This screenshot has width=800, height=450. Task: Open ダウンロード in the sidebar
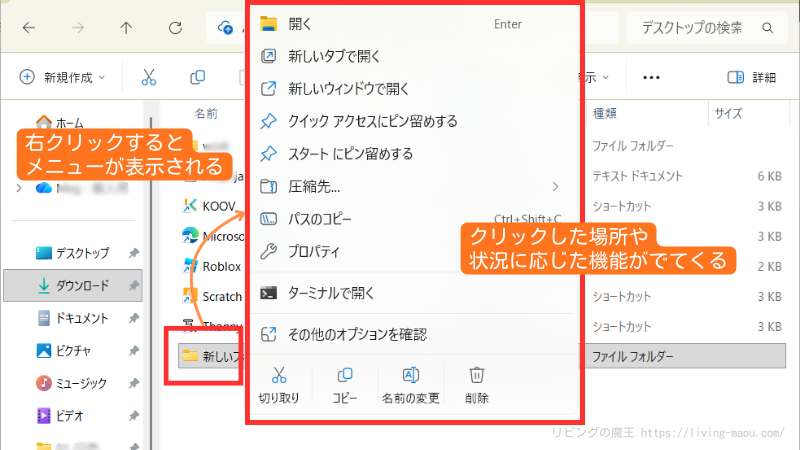[81, 286]
